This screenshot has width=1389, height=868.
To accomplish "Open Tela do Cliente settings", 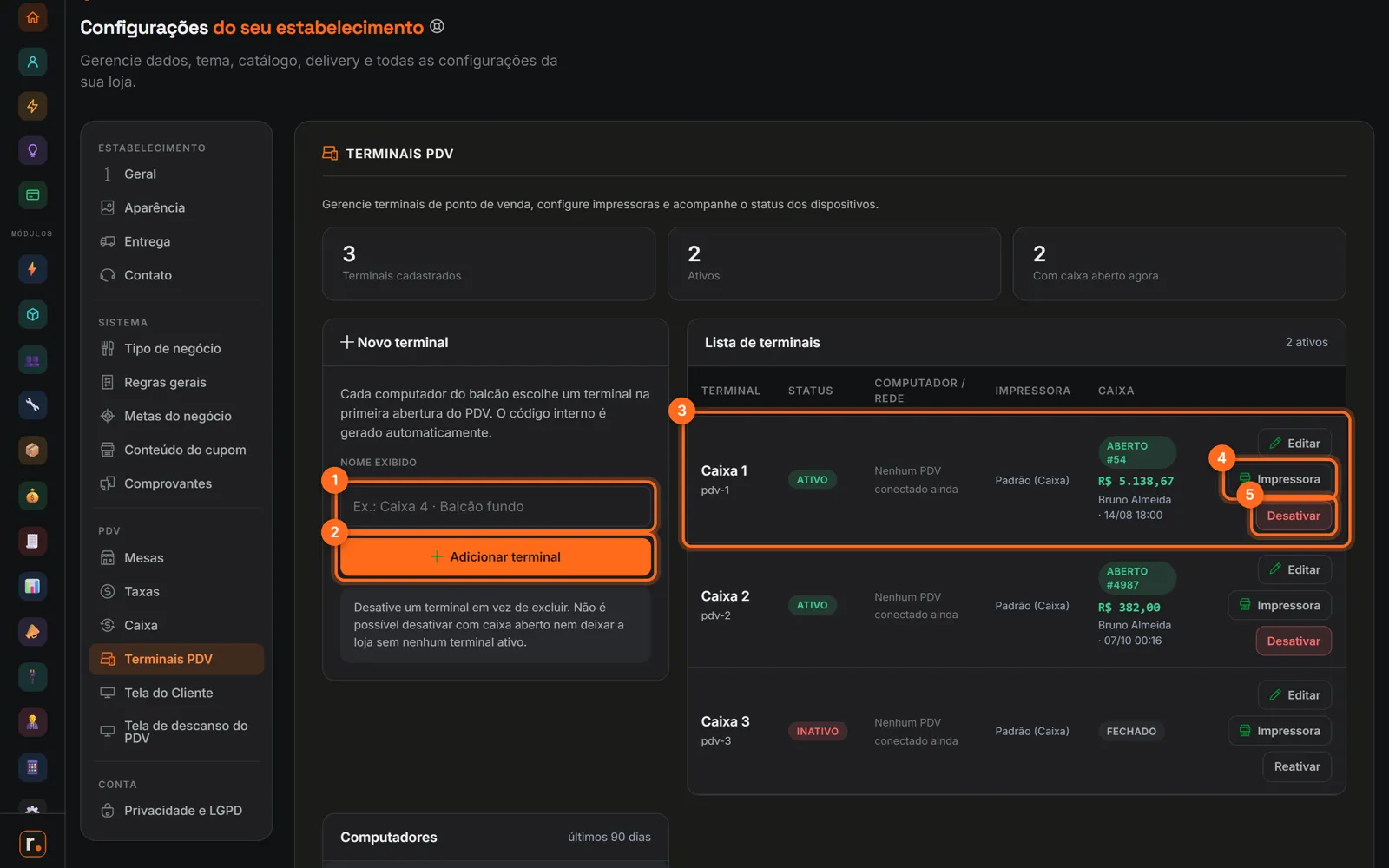I will click(176, 693).
